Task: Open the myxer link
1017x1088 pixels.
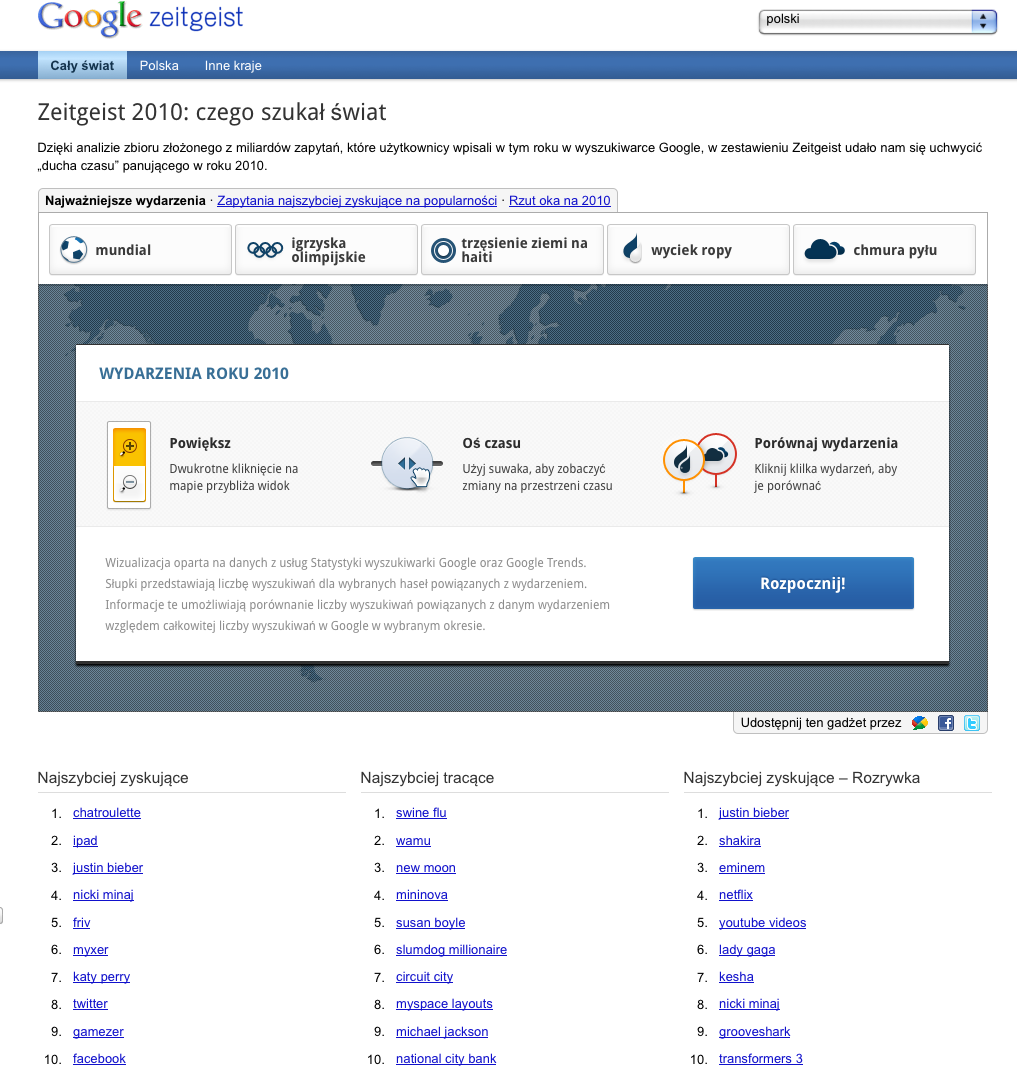Action: [91, 949]
